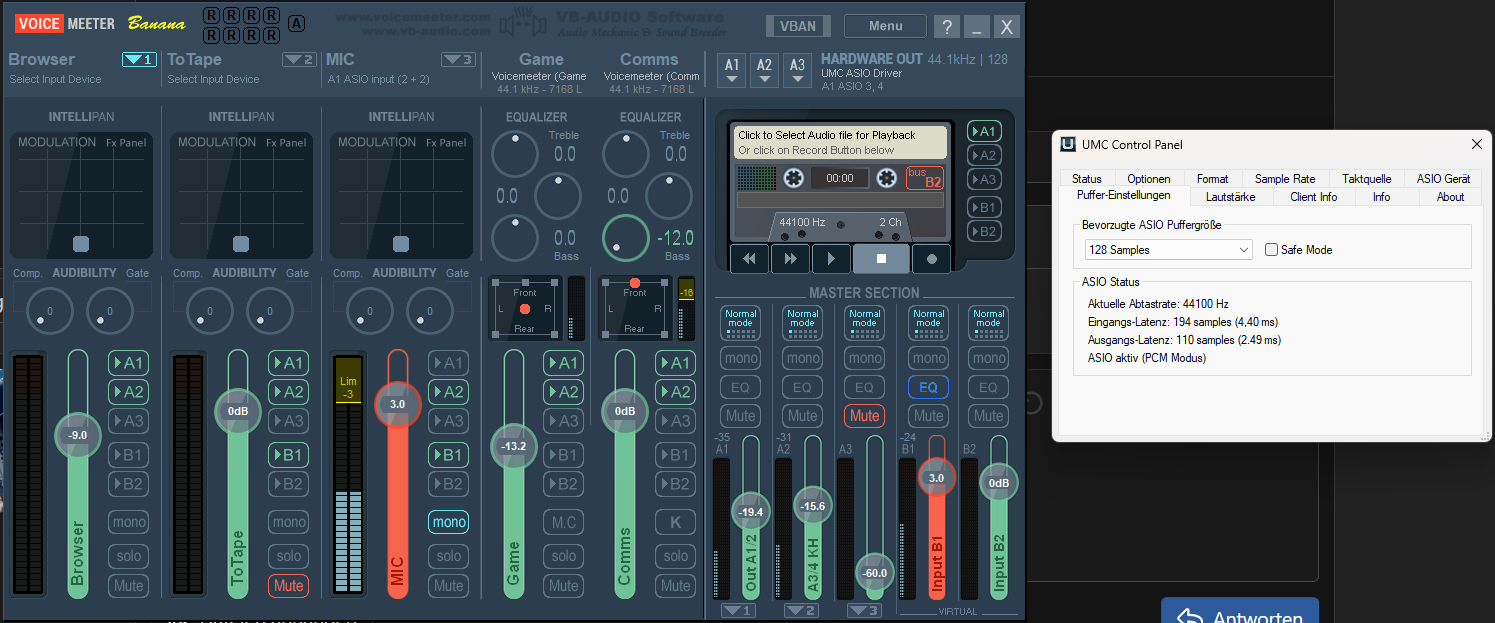
Task: Enable A3 routing on Browser strip
Action: (129, 421)
